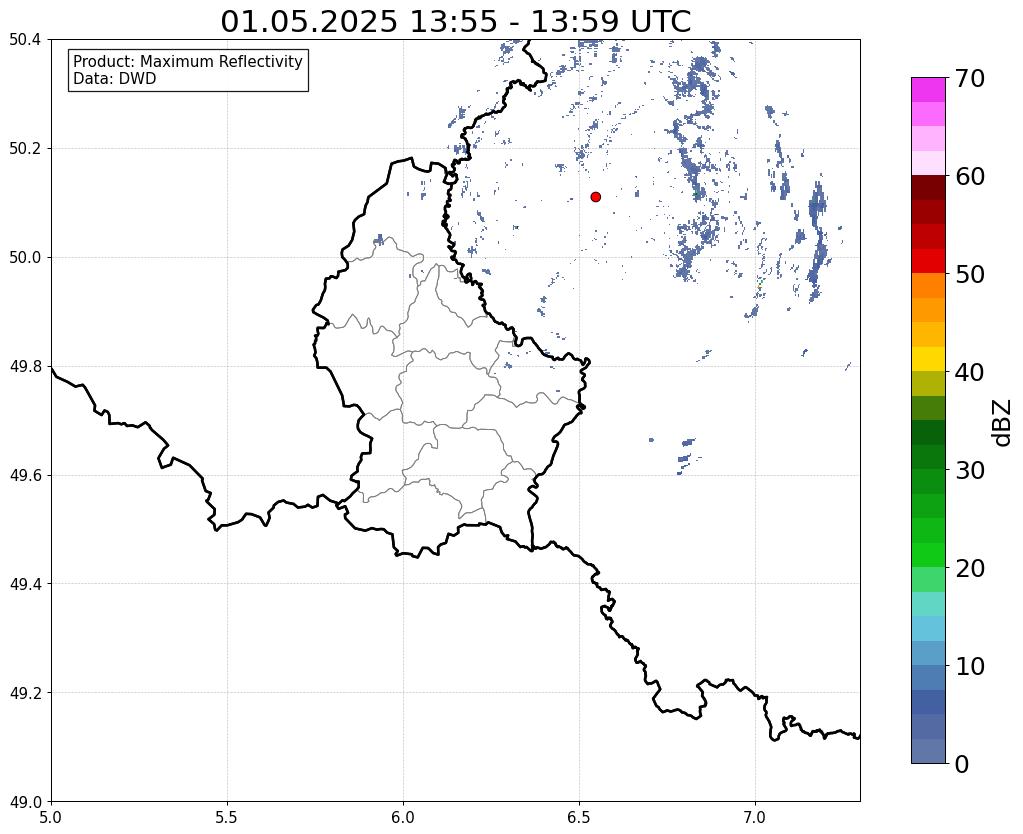Click the dark red band just below 60 dBZ
The image size is (1023, 834).
click(928, 187)
